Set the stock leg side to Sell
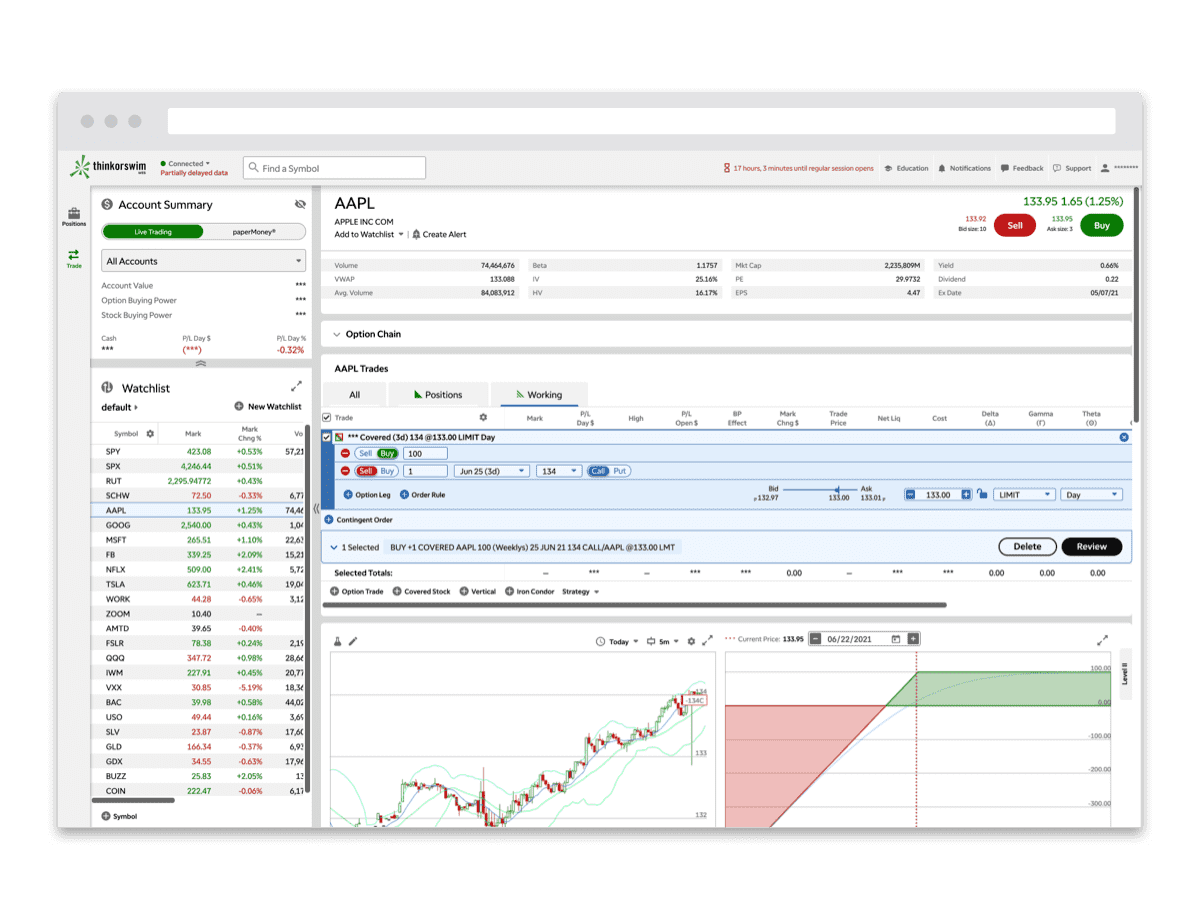Image resolution: width=1200 pixels, height=920 pixels. pyautogui.click(x=365, y=453)
